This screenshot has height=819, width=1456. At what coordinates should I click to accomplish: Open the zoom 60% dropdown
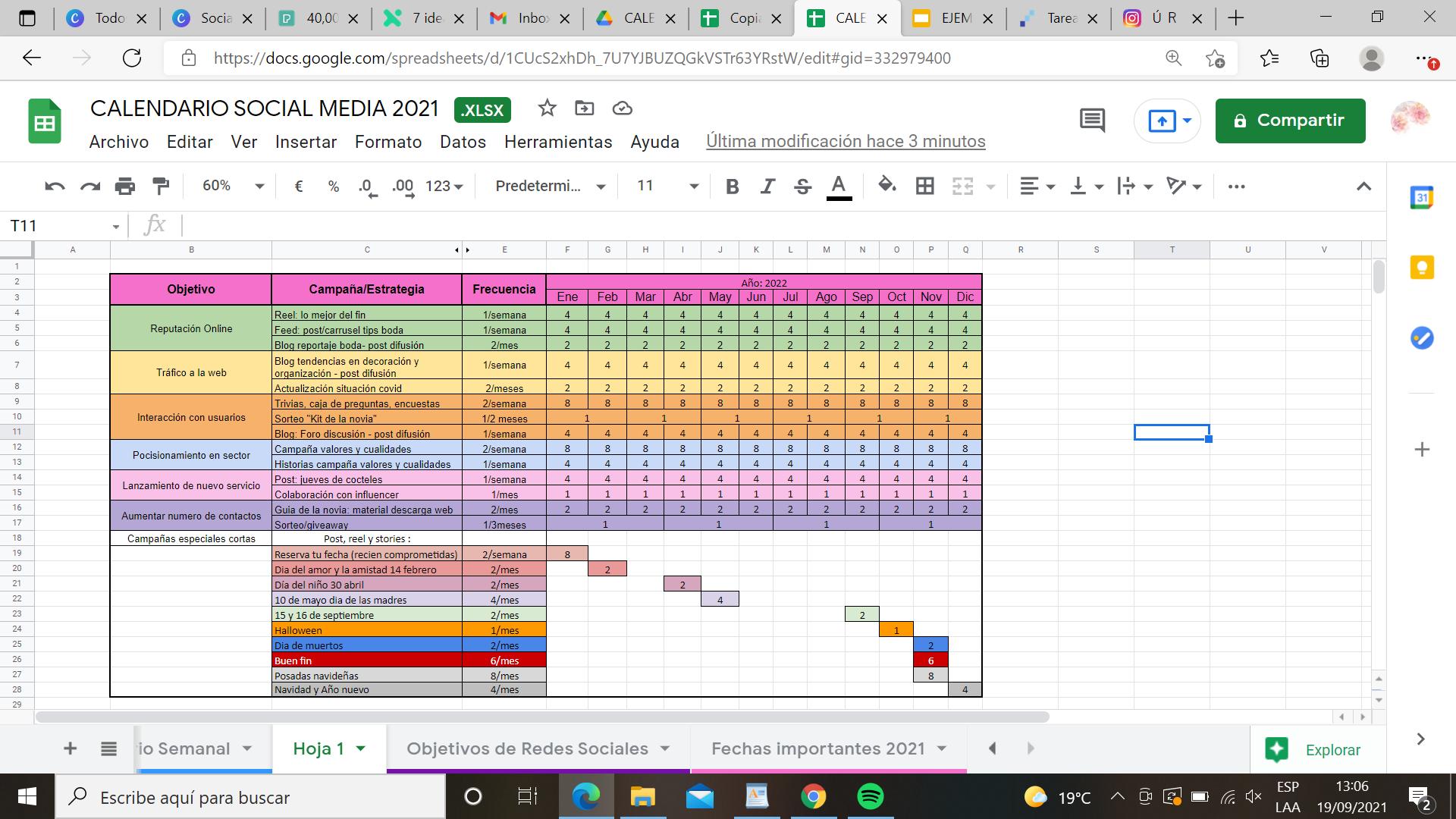pyautogui.click(x=233, y=187)
